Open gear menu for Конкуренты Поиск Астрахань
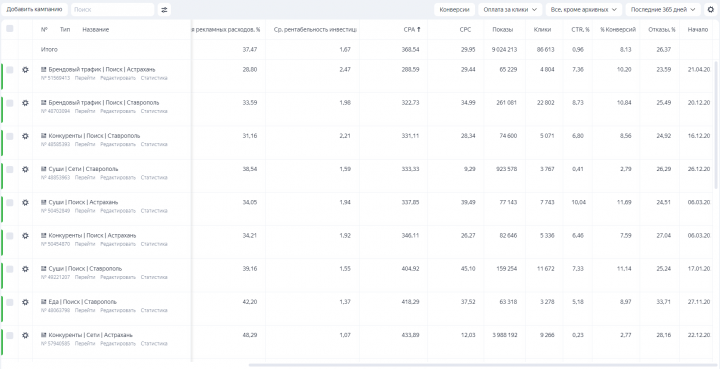Image resolution: width=720 pixels, height=369 pixels. pyautogui.click(x=25, y=235)
